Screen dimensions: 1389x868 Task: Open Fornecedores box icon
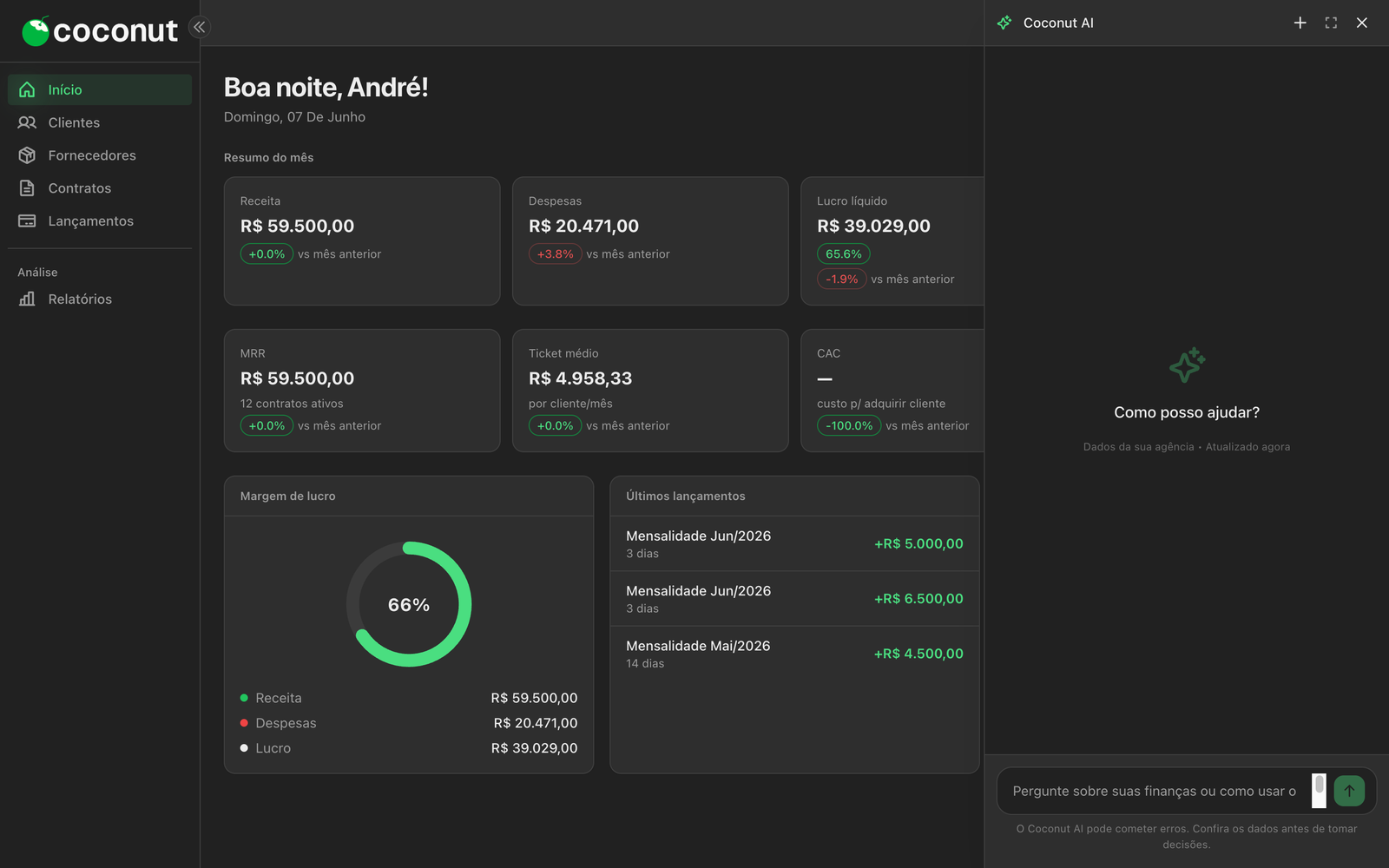tap(27, 155)
